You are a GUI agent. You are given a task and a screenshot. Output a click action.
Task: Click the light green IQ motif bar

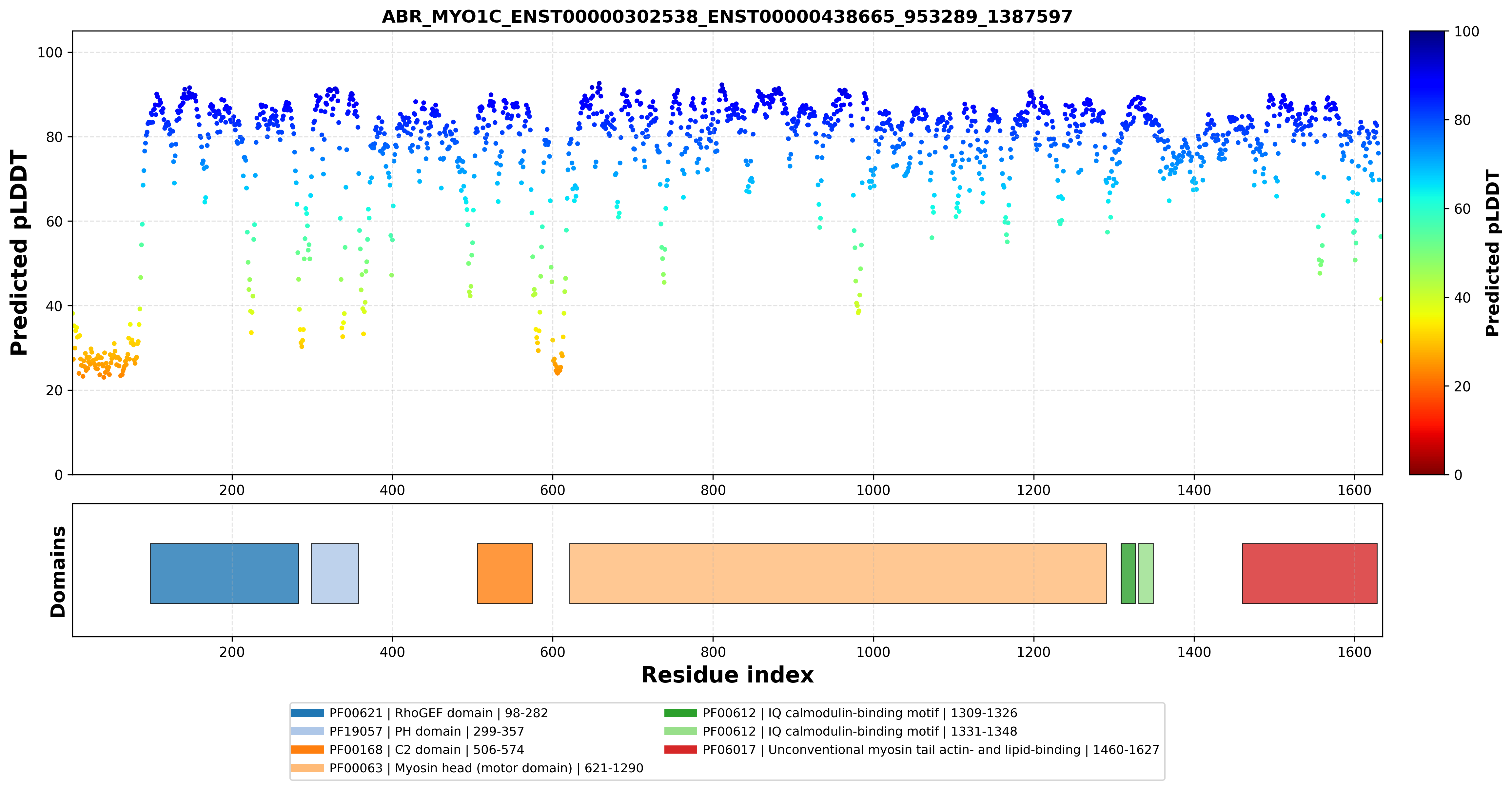pyautogui.click(x=1146, y=573)
